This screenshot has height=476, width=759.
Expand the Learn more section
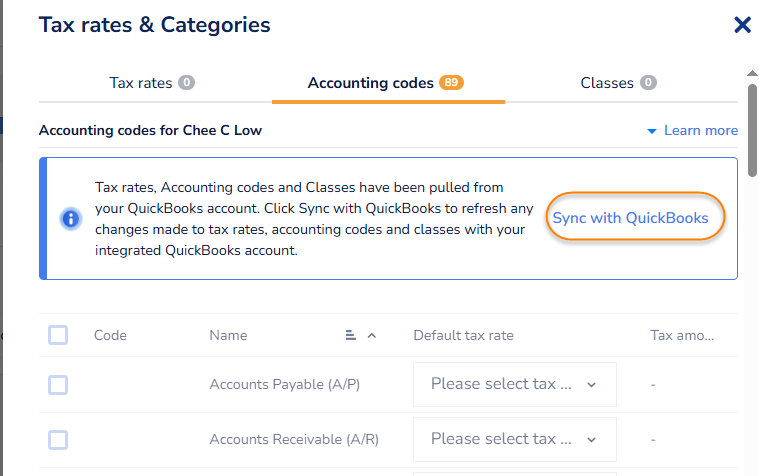click(700, 131)
